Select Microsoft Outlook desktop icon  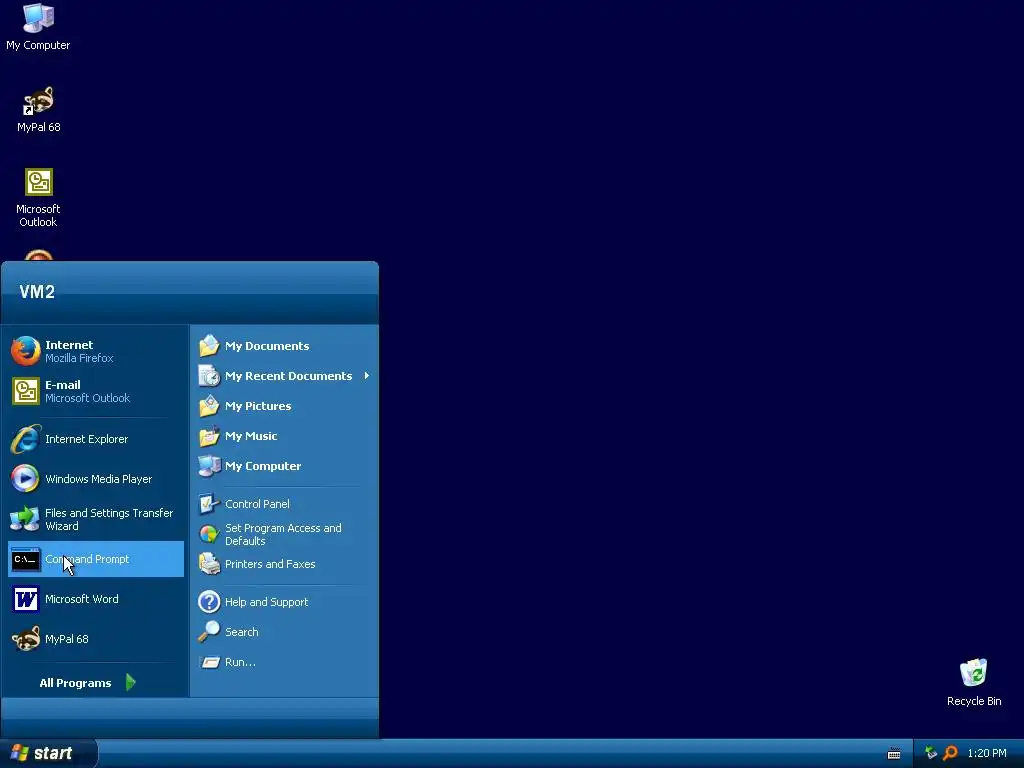[x=38, y=198]
